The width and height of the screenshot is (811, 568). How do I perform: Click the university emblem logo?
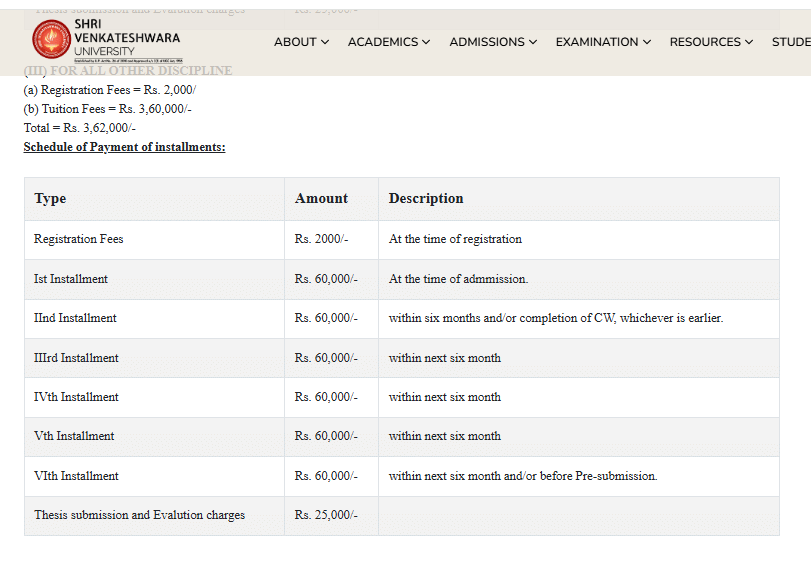pos(52,40)
